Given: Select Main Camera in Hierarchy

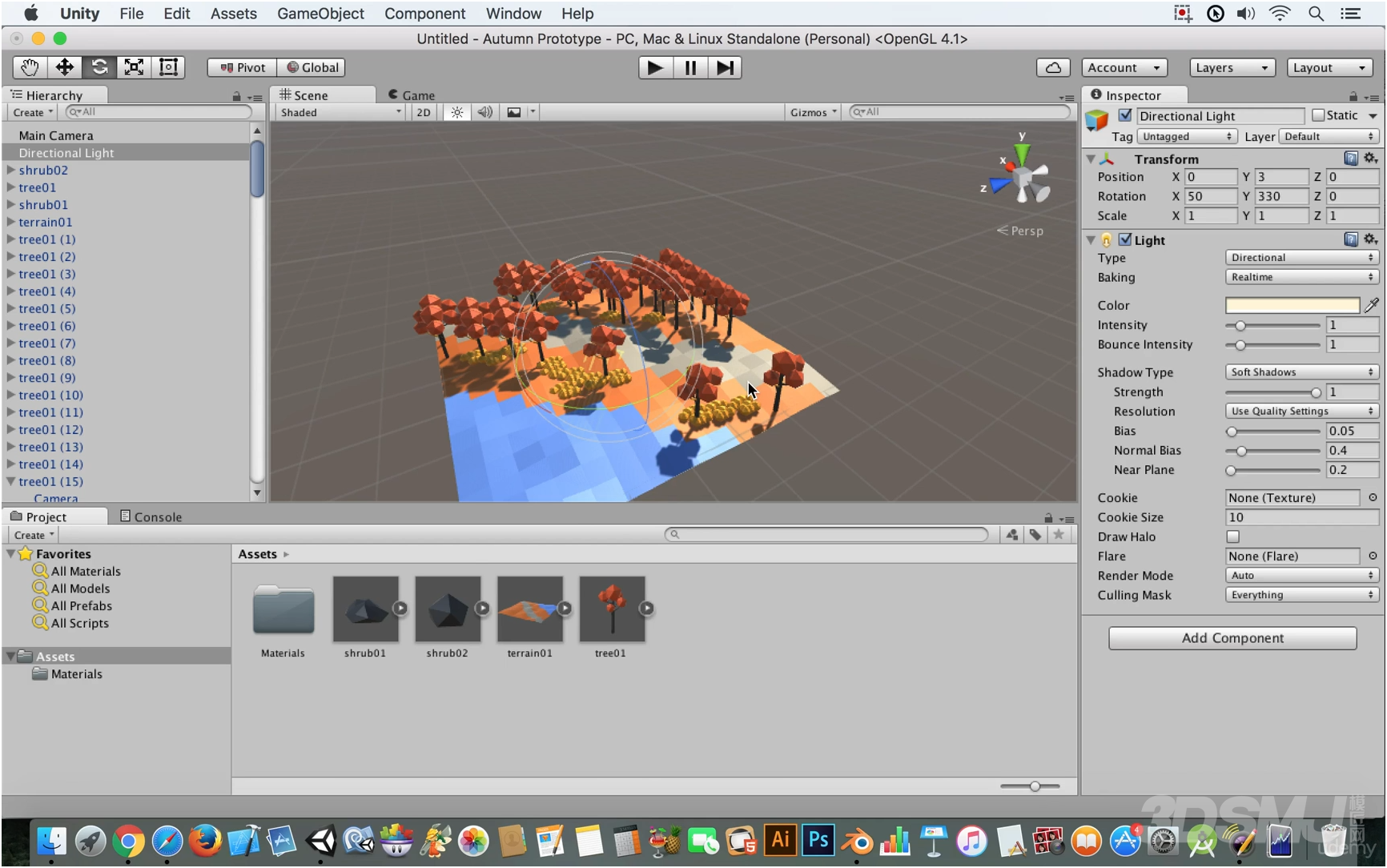Looking at the screenshot, I should [x=56, y=135].
